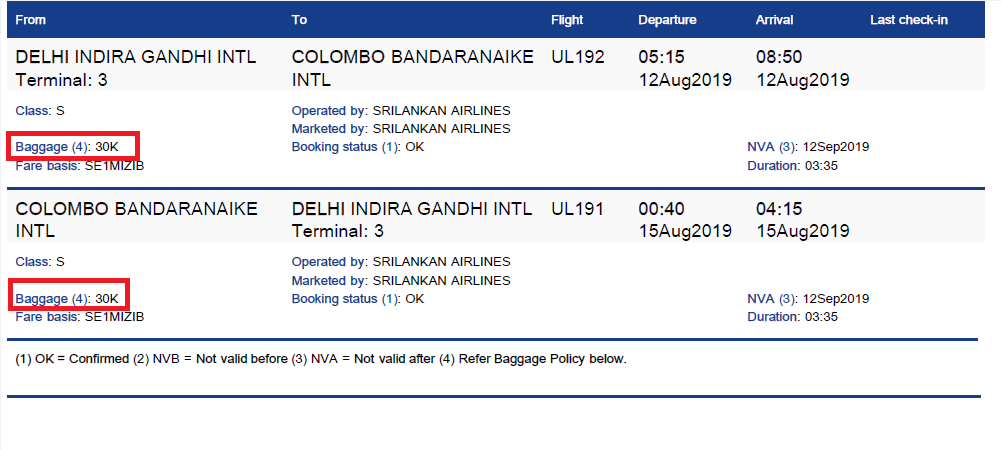1001x450 pixels.
Task: Select the 05:15 departure time
Action: point(660,57)
